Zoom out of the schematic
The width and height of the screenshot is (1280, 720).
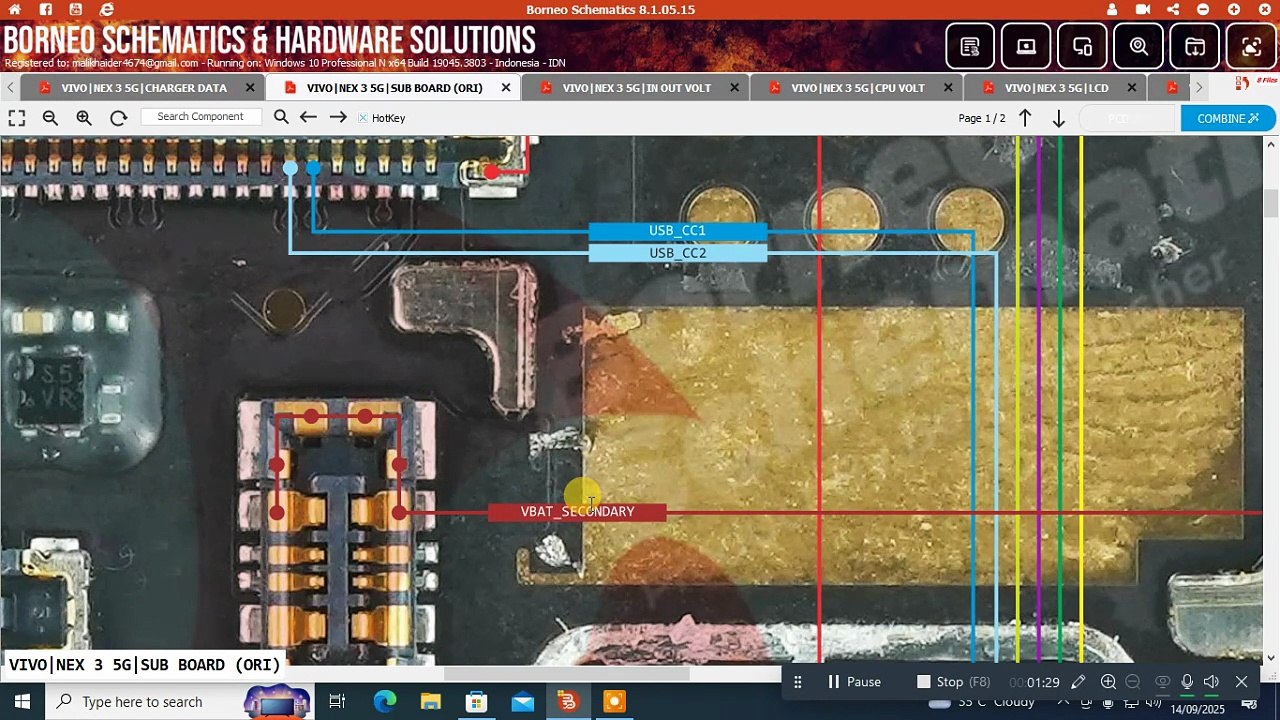(50, 118)
